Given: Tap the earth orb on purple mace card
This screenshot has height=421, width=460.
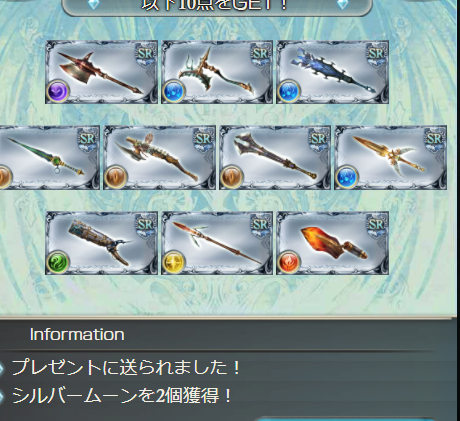Looking at the screenshot, I should 231,176.
